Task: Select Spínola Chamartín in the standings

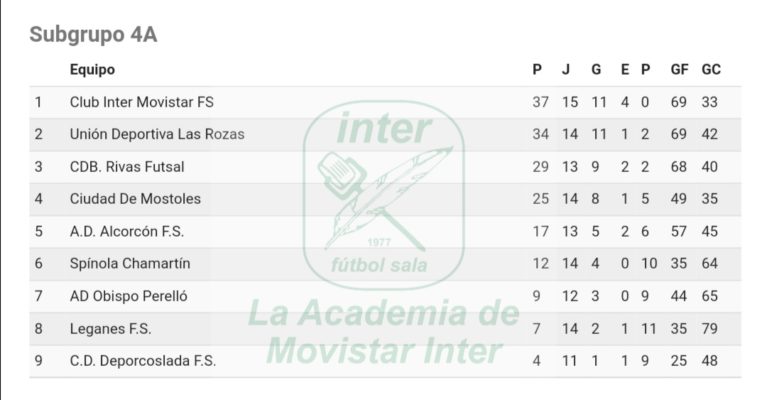Action: [x=130, y=264]
